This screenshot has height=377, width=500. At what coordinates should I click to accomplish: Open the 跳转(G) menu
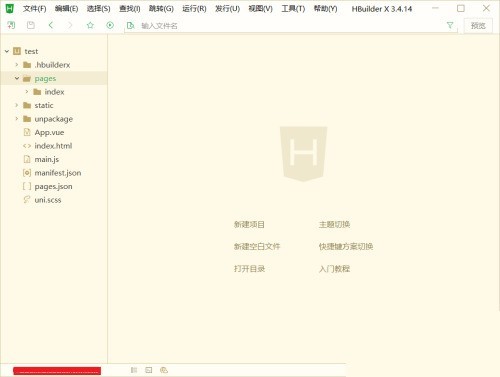point(161,9)
